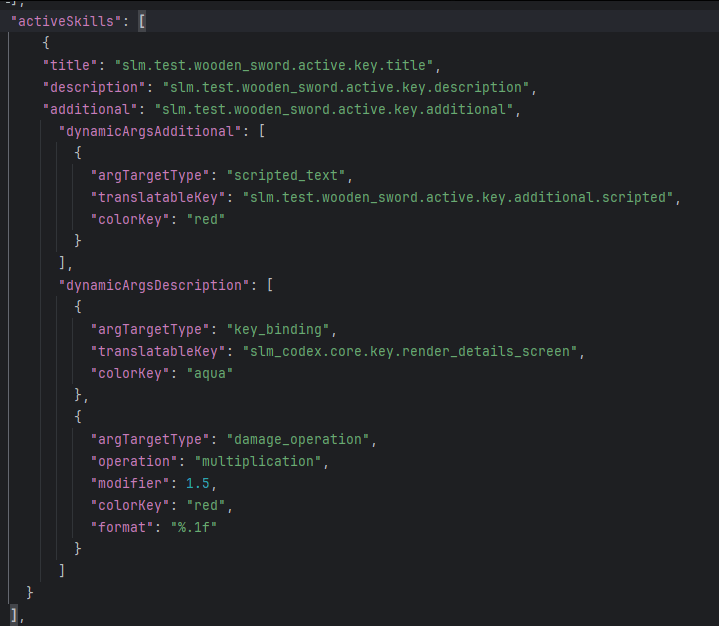Click the "multiplication" value
The height and width of the screenshot is (626, 719).
click(264, 461)
